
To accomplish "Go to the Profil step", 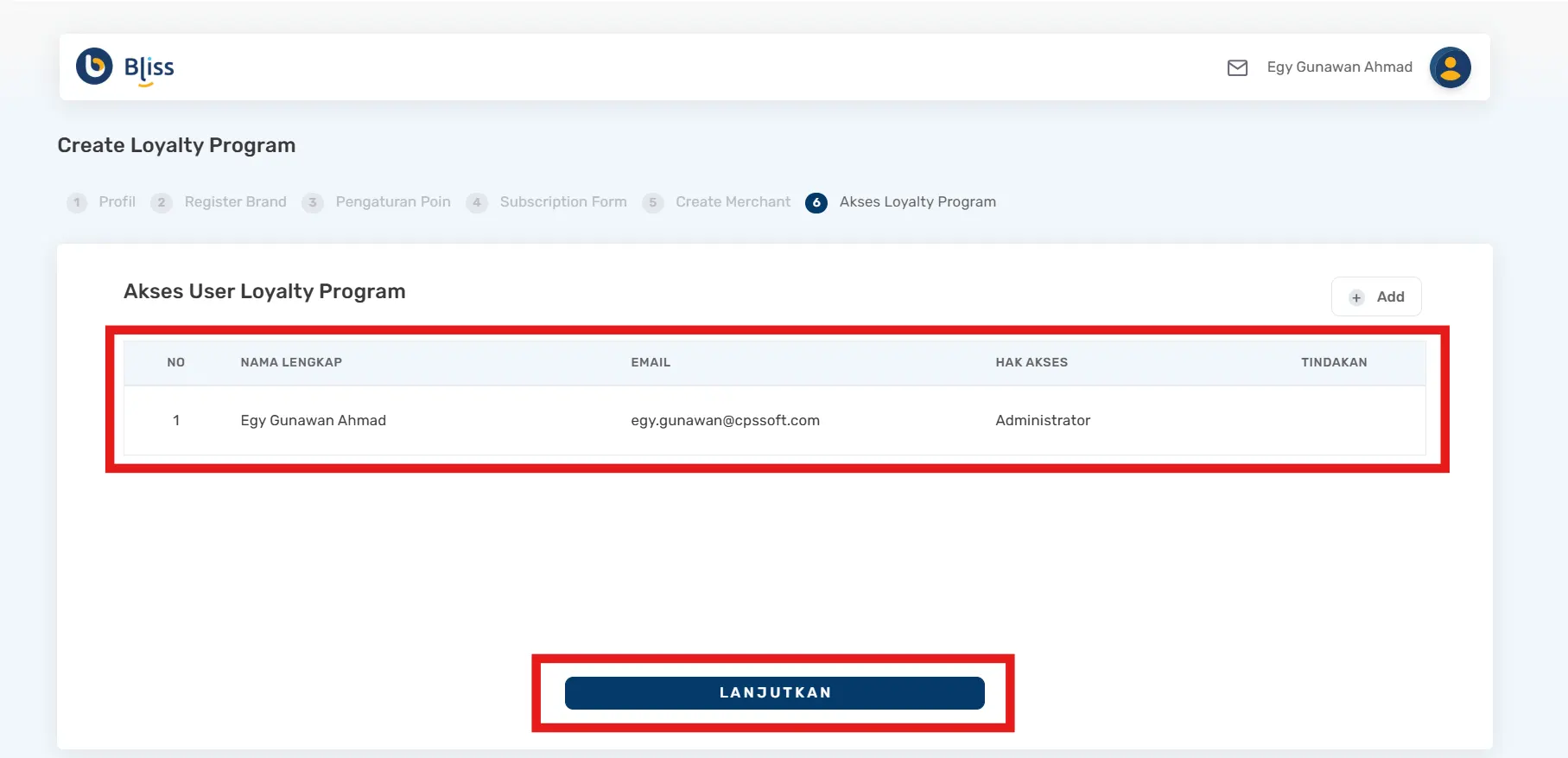I will [x=117, y=201].
